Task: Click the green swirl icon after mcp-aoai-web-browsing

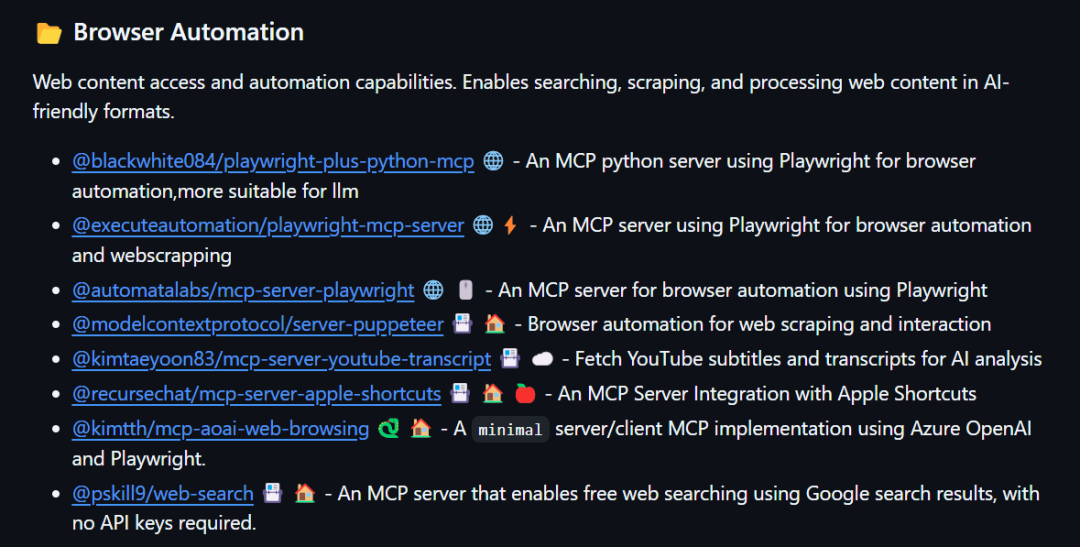Action: click(x=388, y=429)
